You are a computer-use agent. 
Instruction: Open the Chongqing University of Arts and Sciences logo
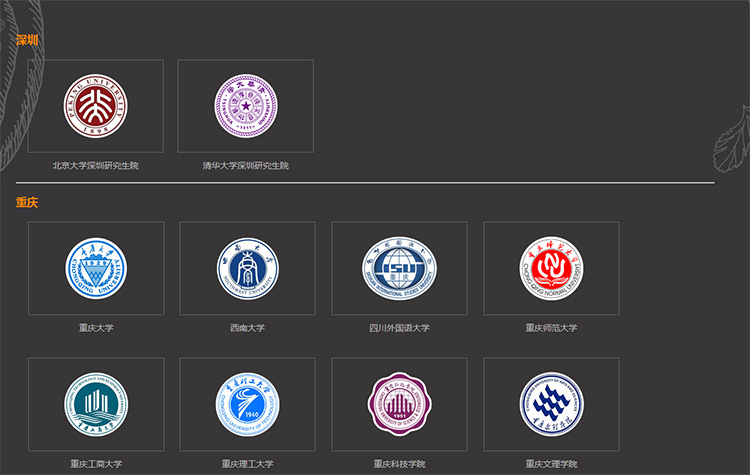pos(551,404)
